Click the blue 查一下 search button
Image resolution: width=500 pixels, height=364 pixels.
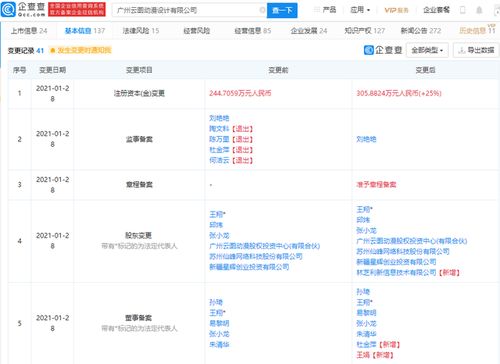click(282, 10)
